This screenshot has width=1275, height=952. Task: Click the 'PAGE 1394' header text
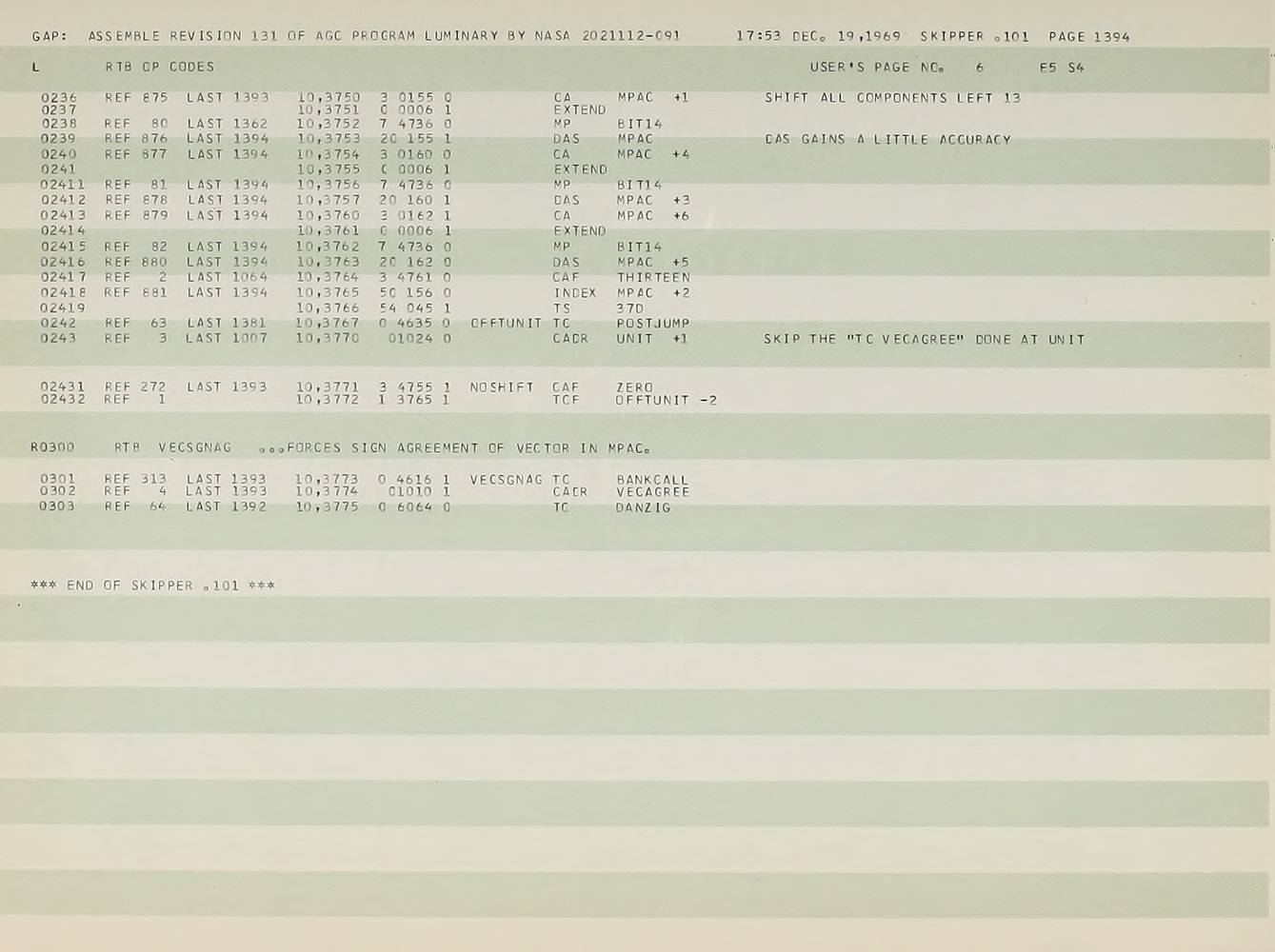pyautogui.click(x=1088, y=37)
